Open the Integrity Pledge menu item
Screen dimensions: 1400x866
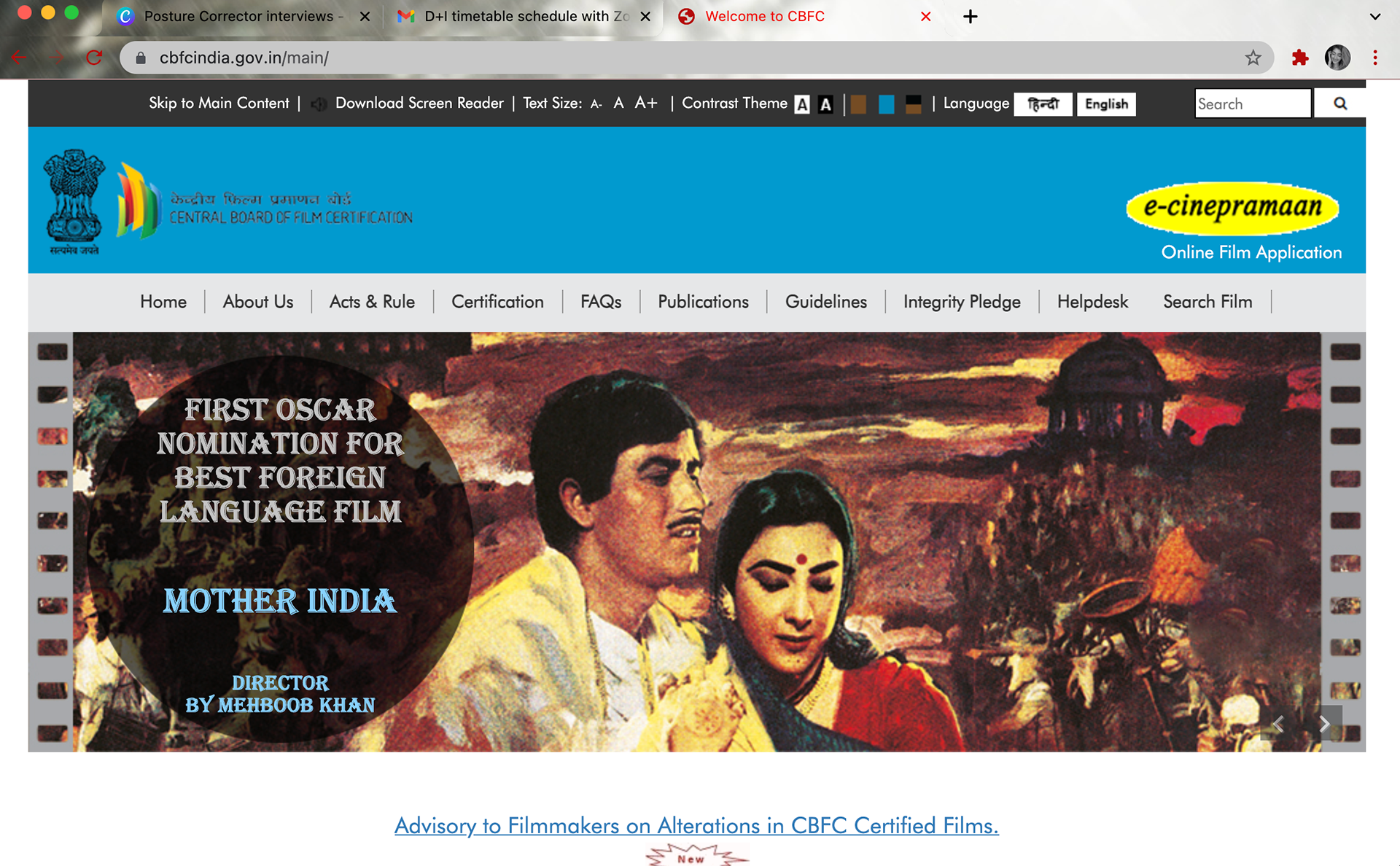pyautogui.click(x=962, y=302)
